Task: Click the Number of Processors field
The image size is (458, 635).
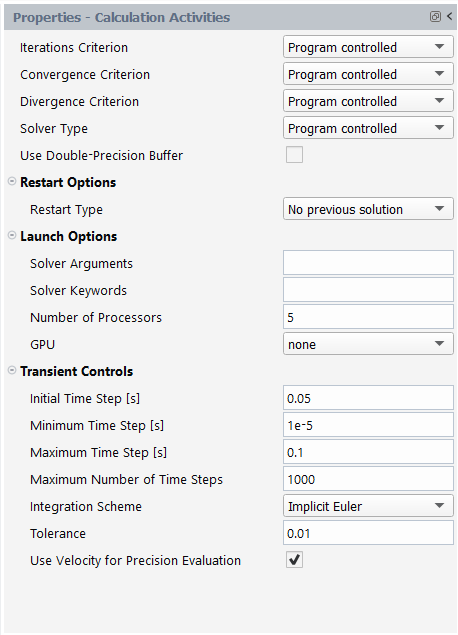Action: 368,317
